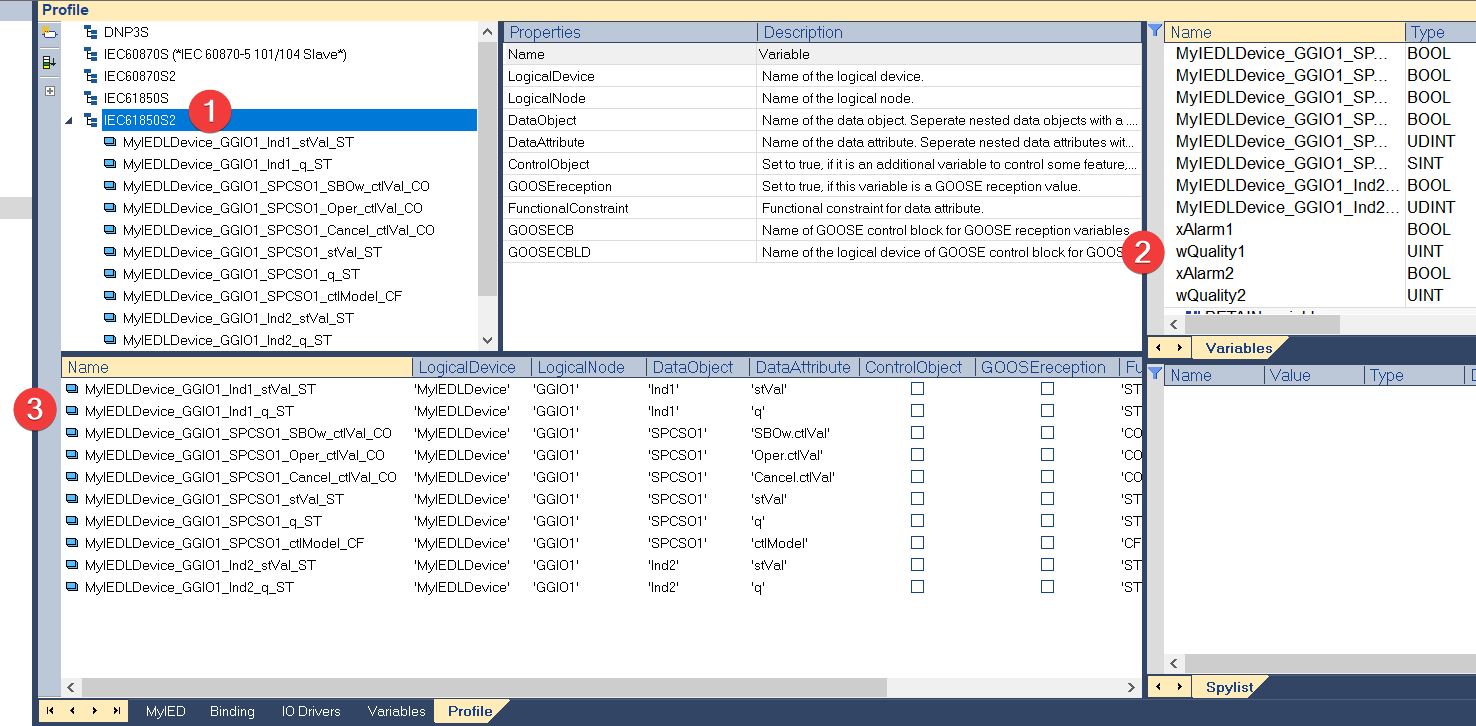The width and height of the screenshot is (1476, 726).
Task: Switch to the Binding tab
Action: coord(232,711)
